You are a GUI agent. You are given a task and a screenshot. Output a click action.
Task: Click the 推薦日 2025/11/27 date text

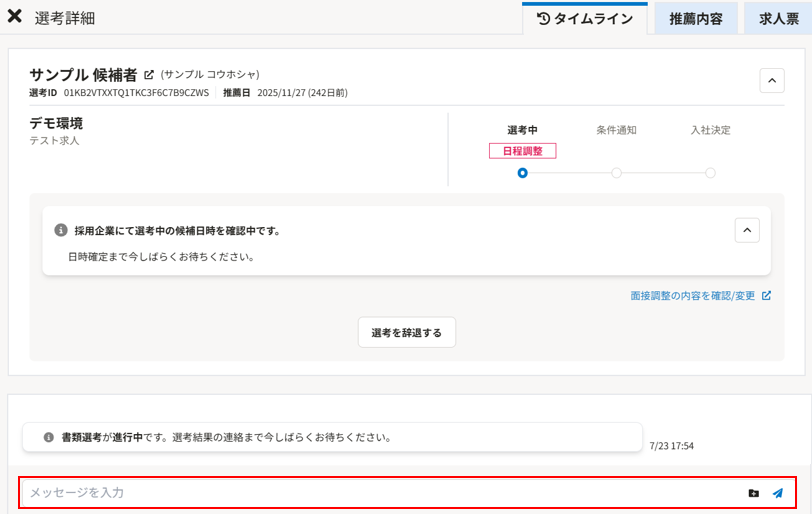(302, 93)
